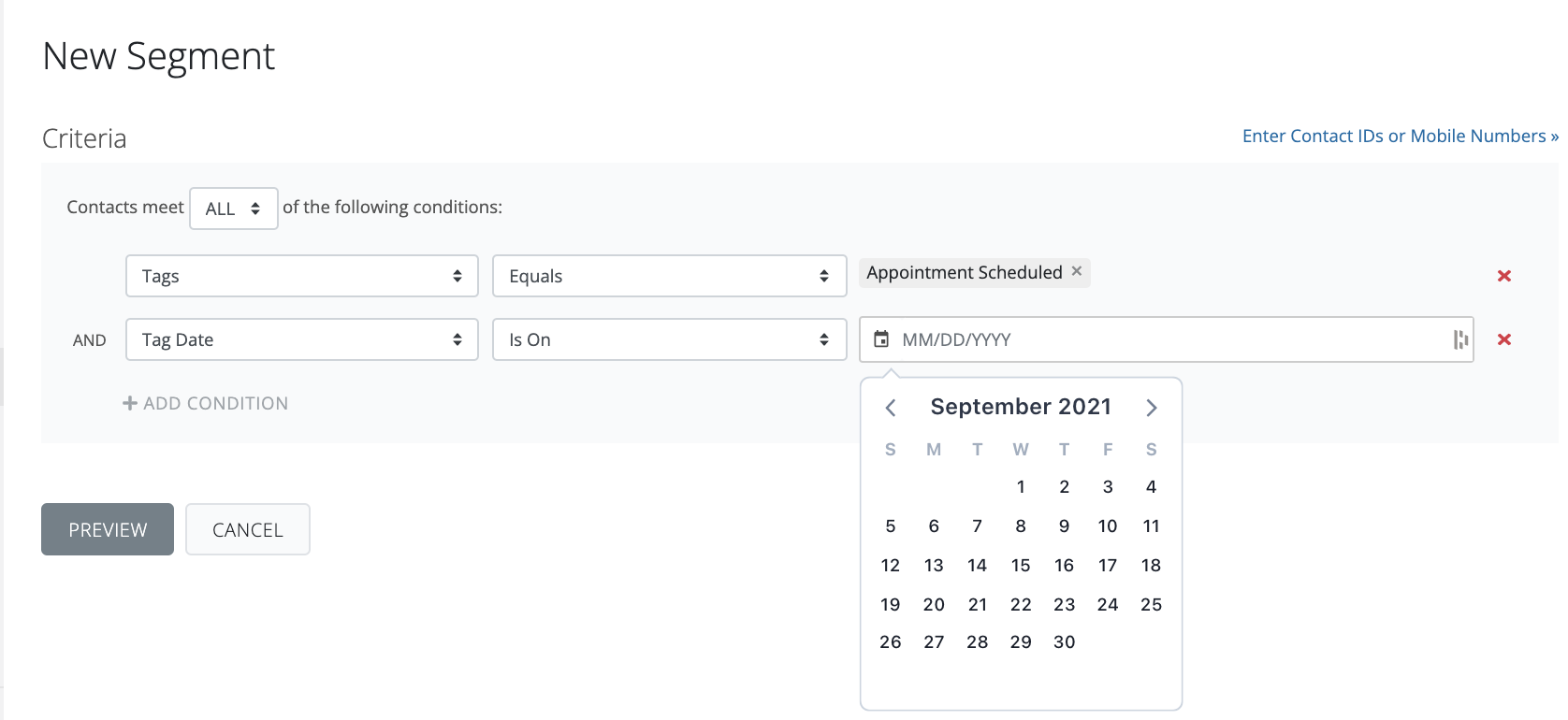
Task: Open Enter Contact IDs or Mobile Numbers link
Action: [x=1400, y=137]
